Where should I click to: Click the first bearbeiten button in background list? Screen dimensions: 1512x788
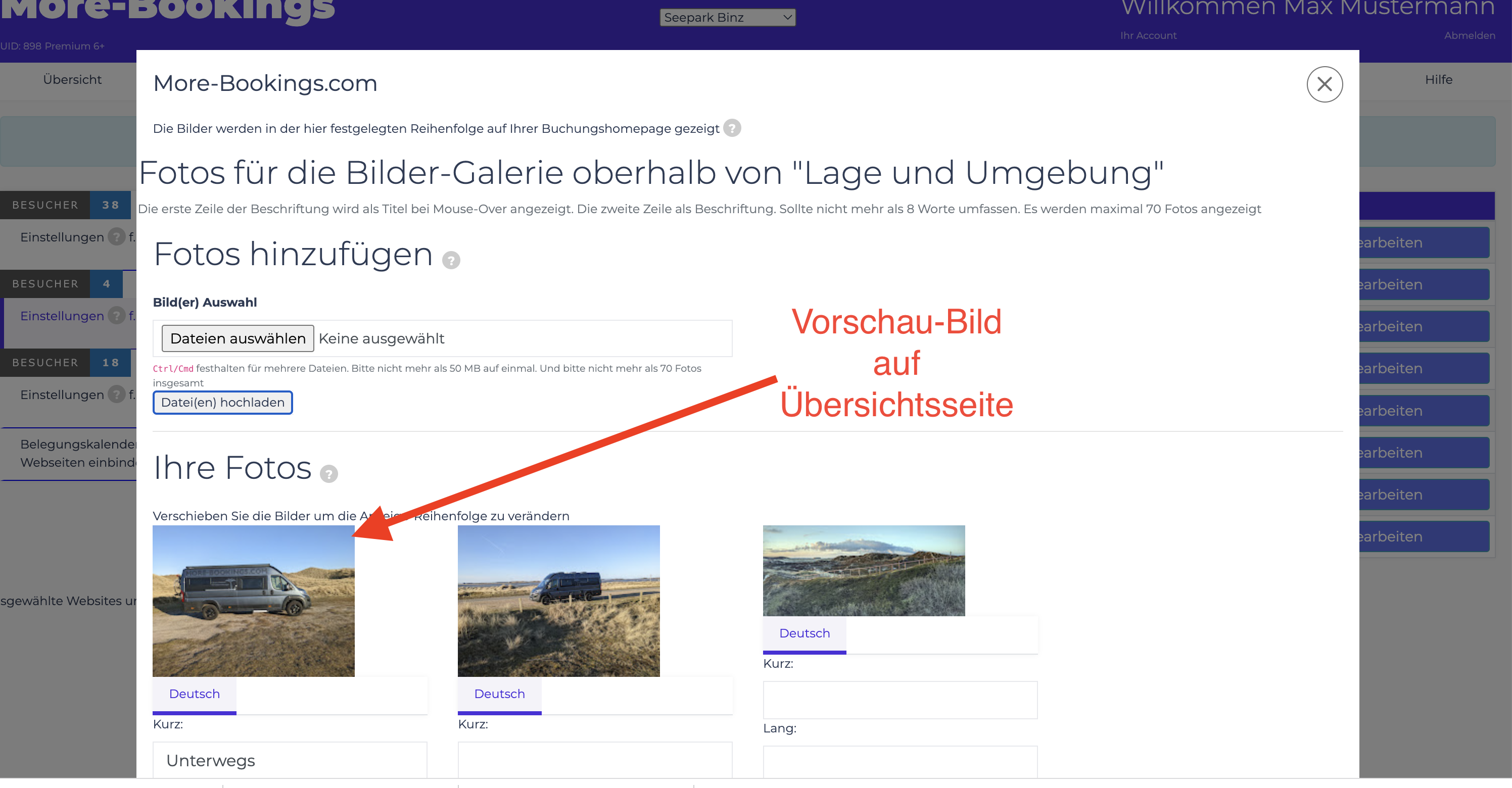click(x=1424, y=242)
